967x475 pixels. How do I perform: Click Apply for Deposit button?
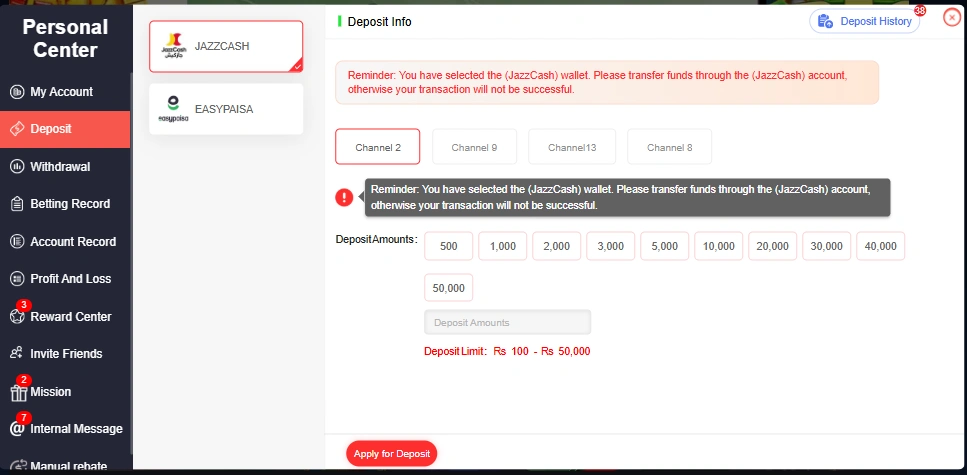click(392, 453)
